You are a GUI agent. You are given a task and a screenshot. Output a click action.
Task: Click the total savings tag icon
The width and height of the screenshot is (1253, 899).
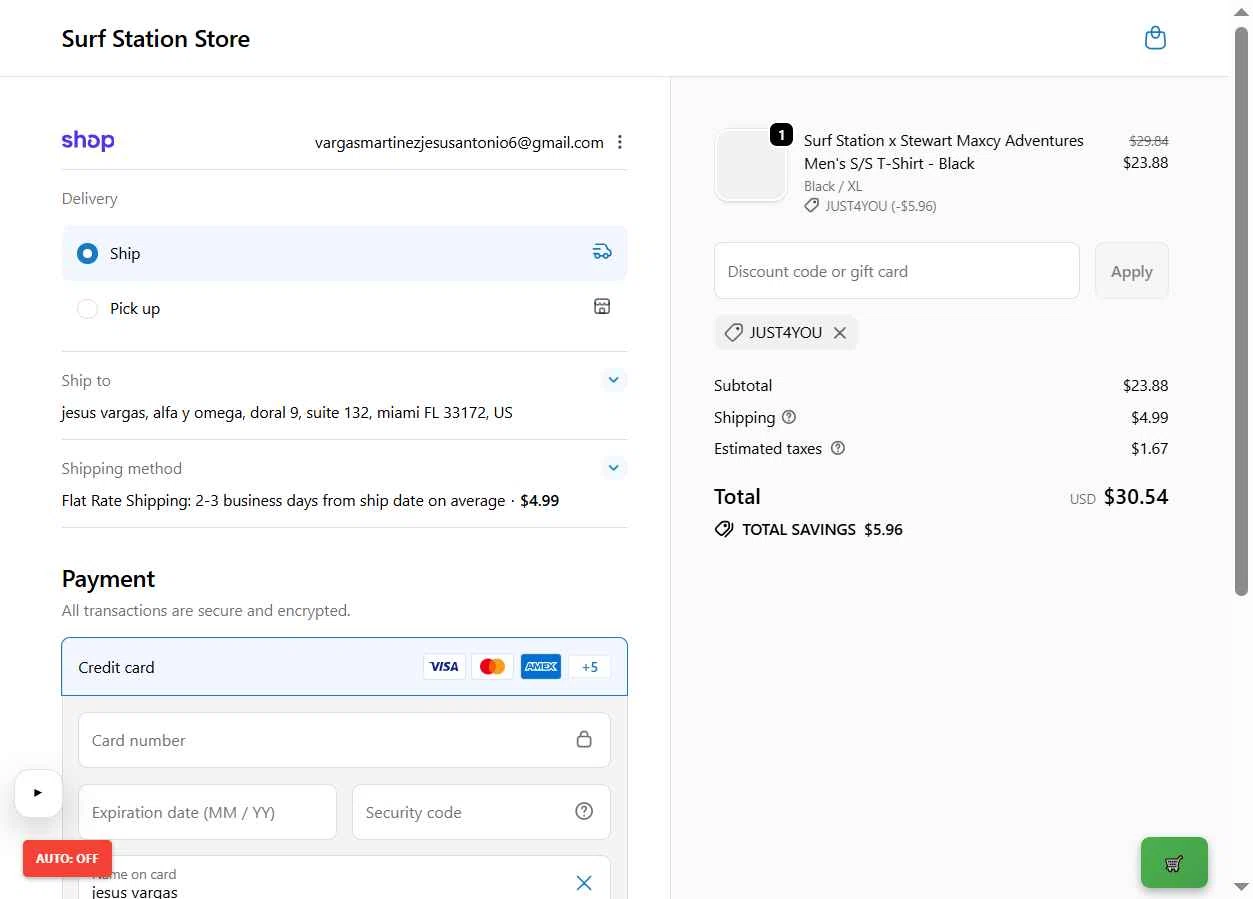724,529
